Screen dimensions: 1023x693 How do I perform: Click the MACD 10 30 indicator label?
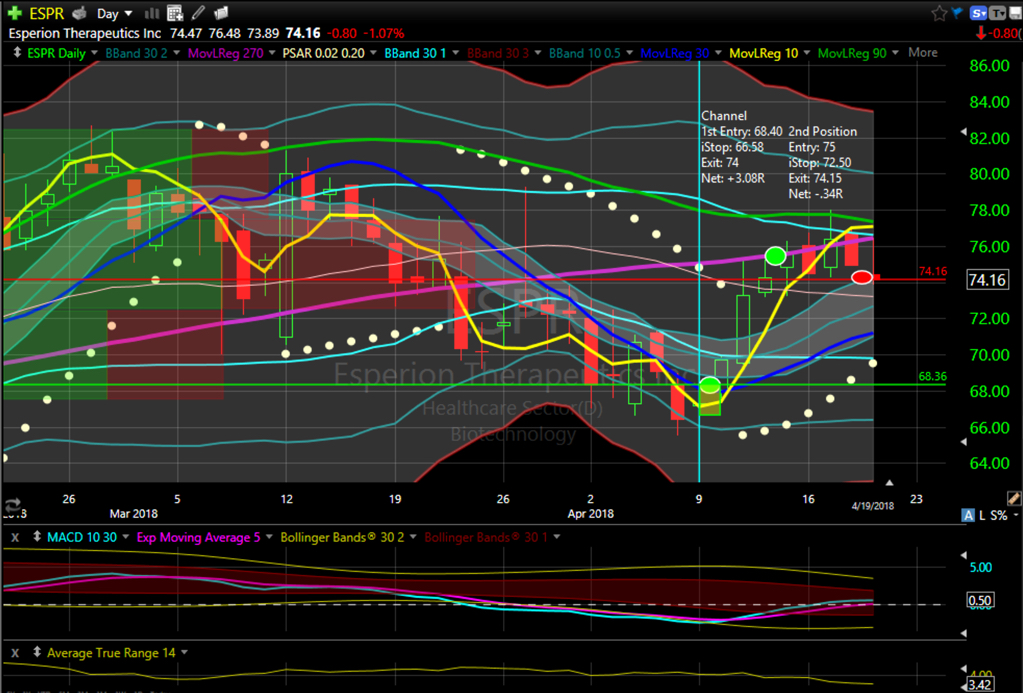(82, 538)
